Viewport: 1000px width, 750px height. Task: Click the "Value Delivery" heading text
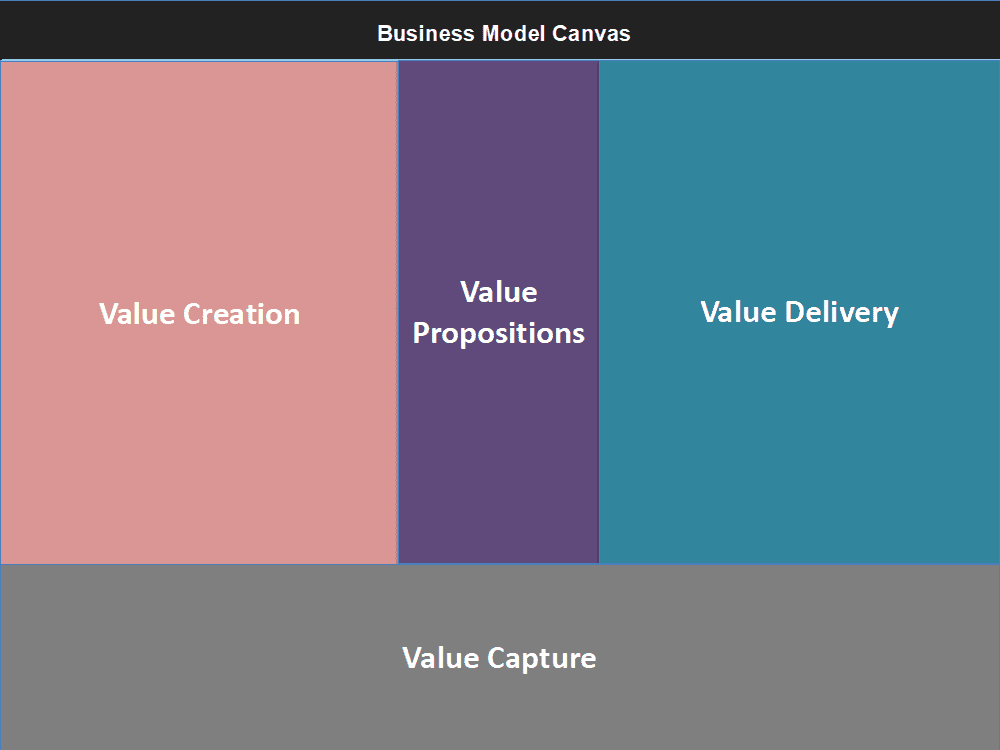[x=799, y=312]
